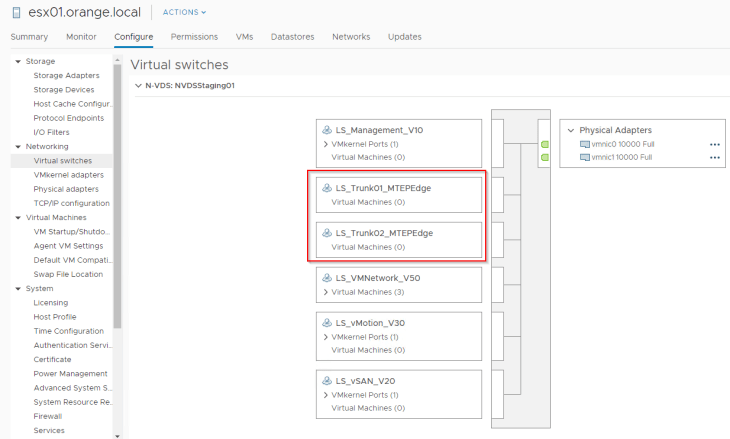Select VMkernel adapters in the sidebar
The image size is (730, 439).
click(69, 175)
